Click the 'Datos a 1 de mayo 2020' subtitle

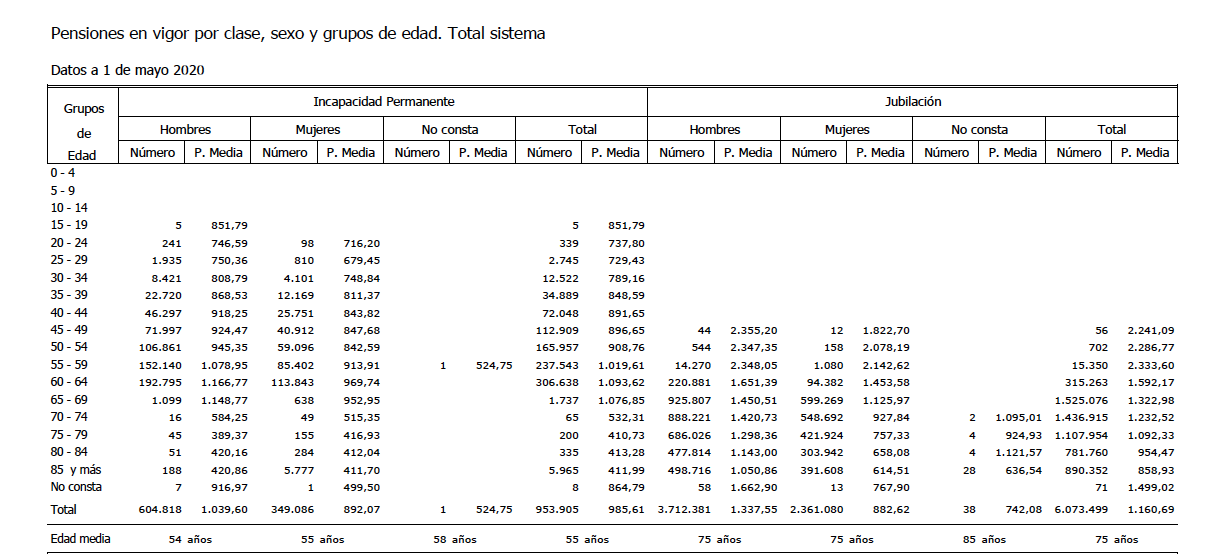[128, 70]
